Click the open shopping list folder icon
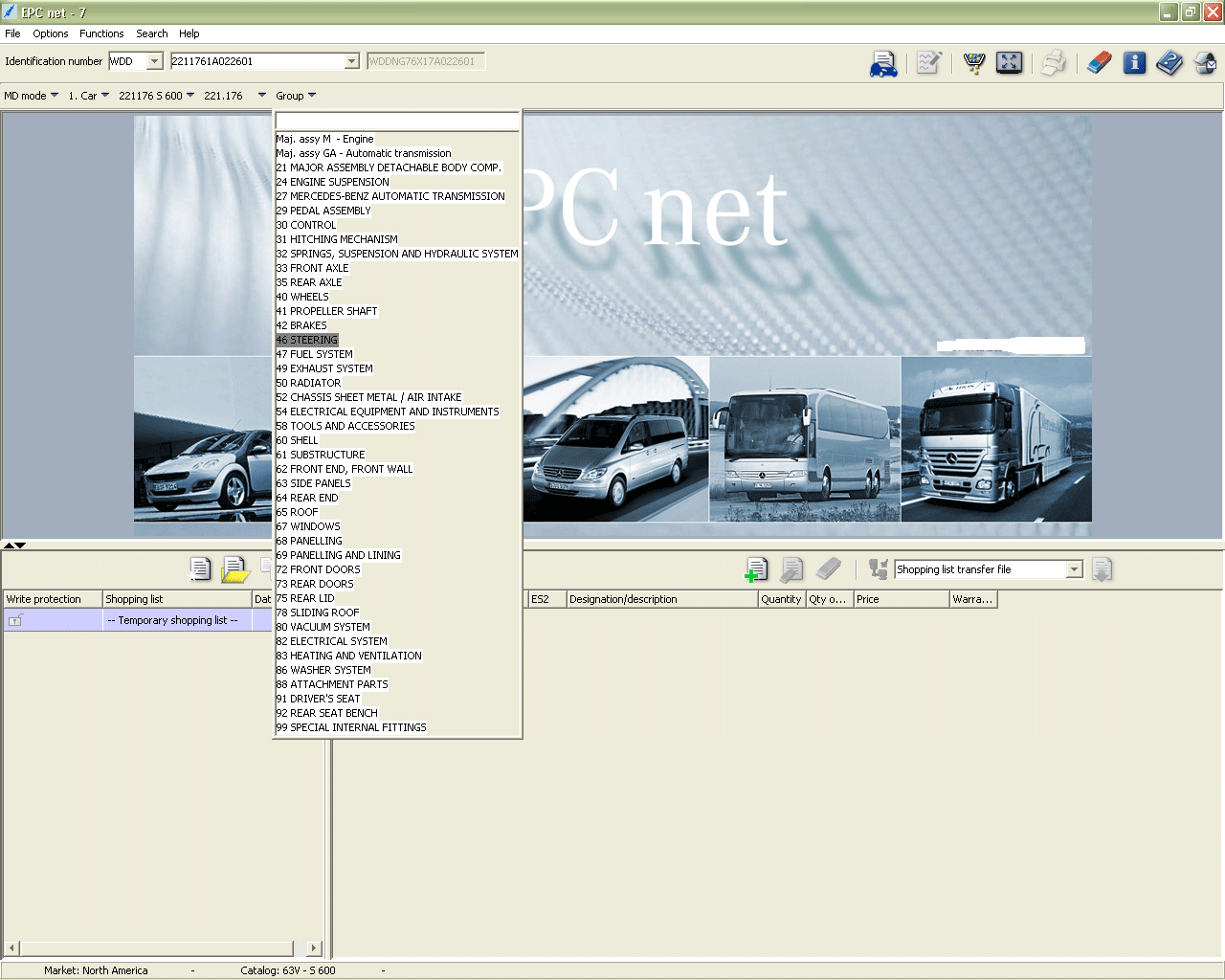The image size is (1225, 980). [234, 569]
